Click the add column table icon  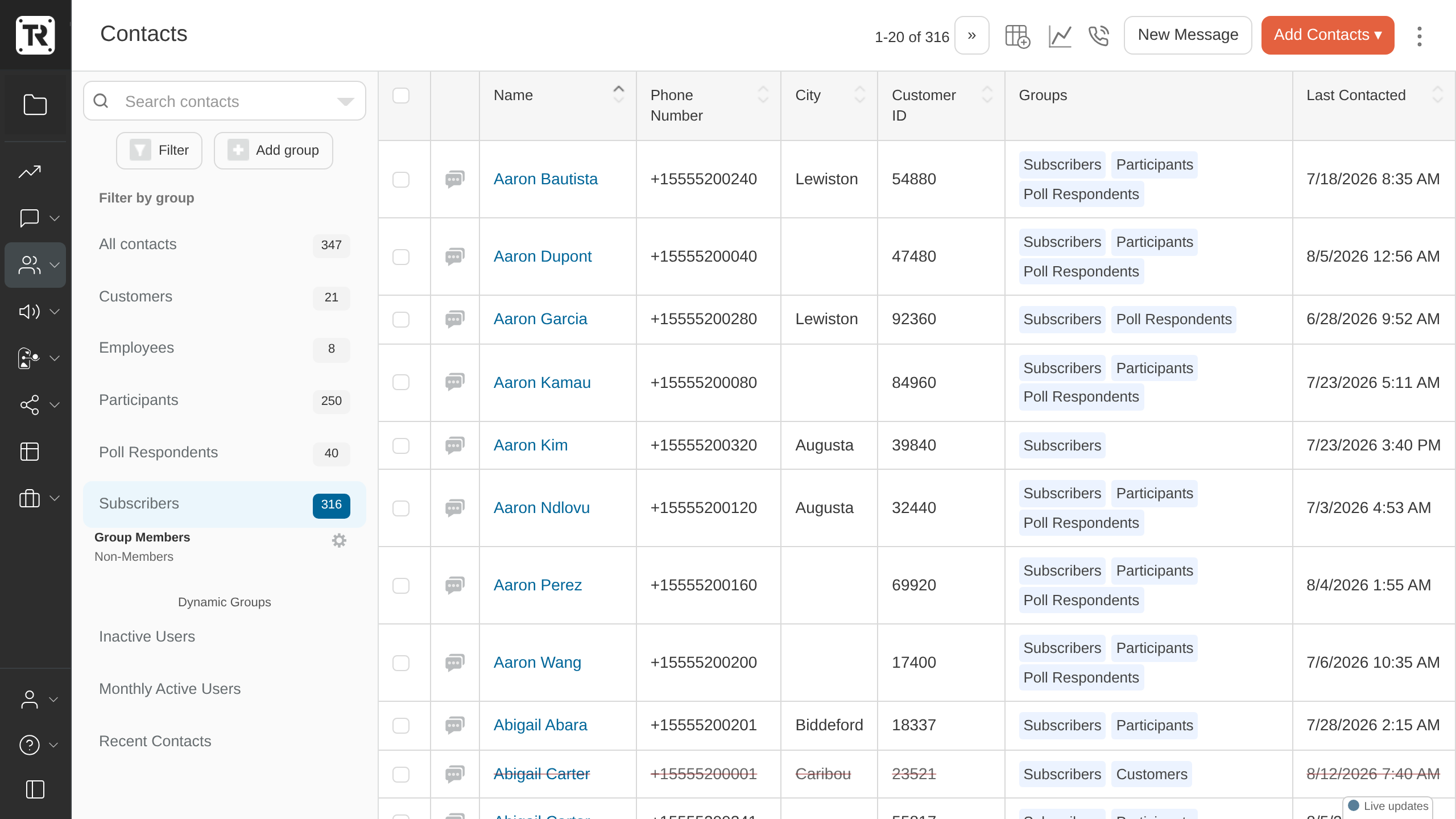[x=1017, y=36]
